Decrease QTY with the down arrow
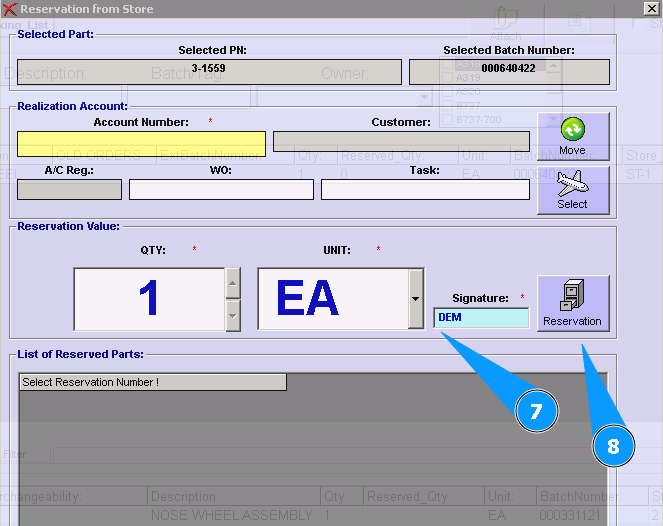Image resolution: width=663 pixels, height=526 pixels. coord(233,315)
